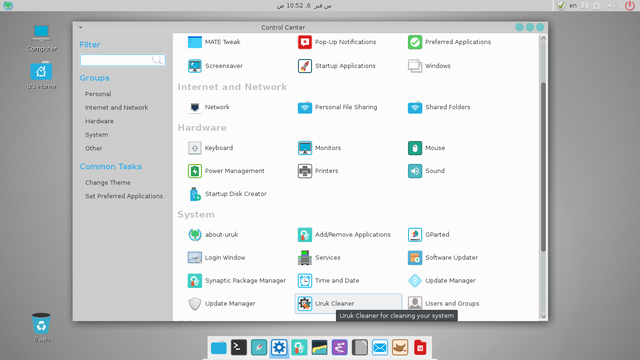Click the red power button in panel
This screenshot has width=640, height=360.
click(x=629, y=5)
